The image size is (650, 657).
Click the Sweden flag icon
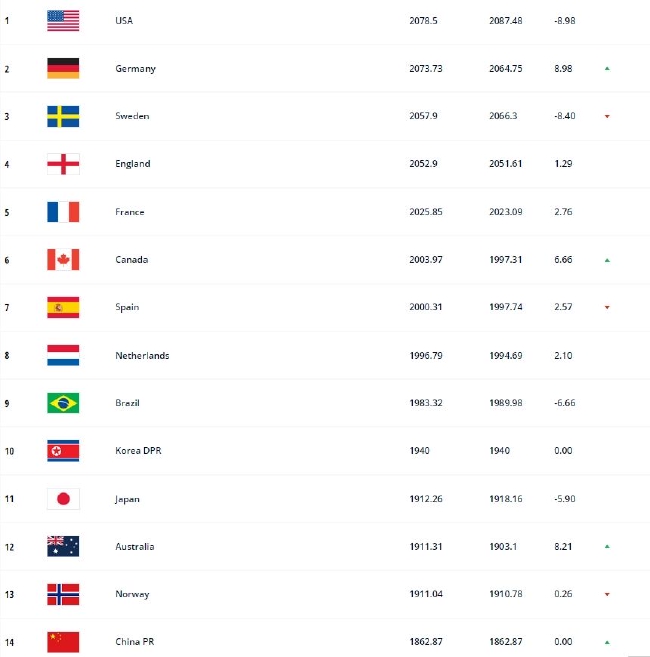click(63, 116)
